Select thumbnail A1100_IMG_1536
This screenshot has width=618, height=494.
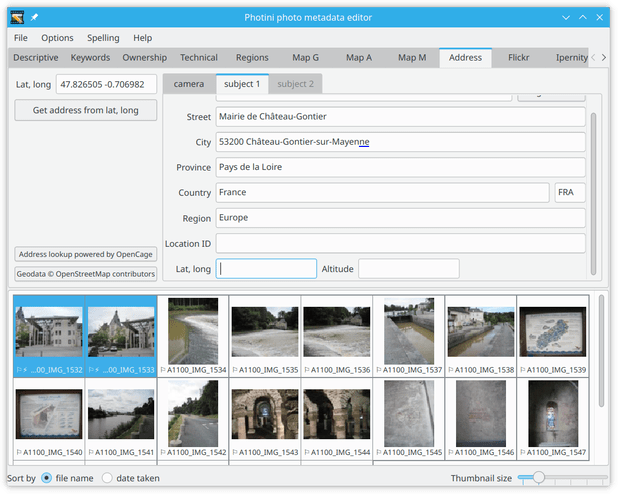(337, 336)
